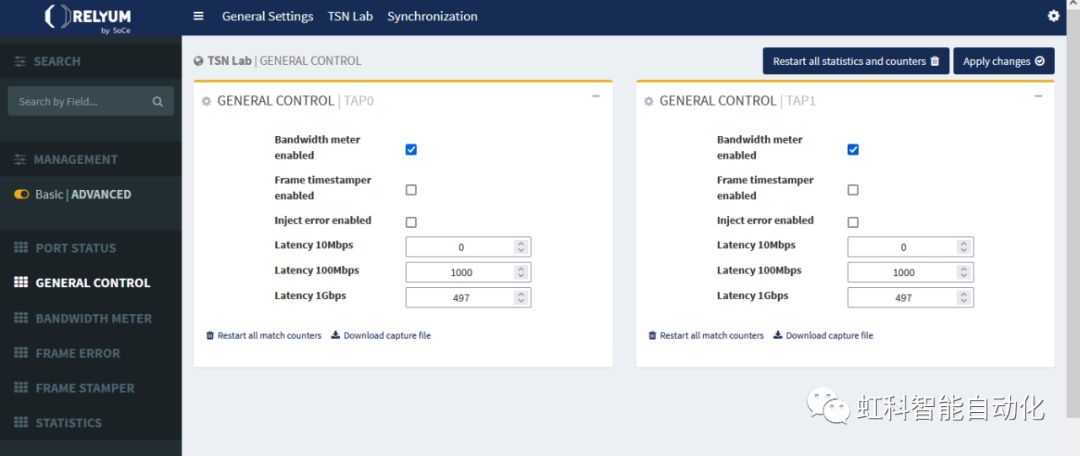Viewport: 1080px width, 456px height.
Task: Click stepper arrows of TAP0 Latency 1Gbps
Action: point(521,298)
